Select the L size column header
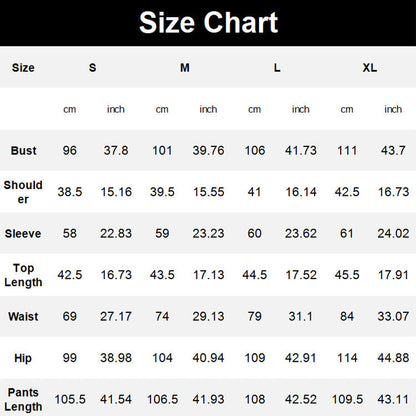The image size is (416, 416). (277, 68)
